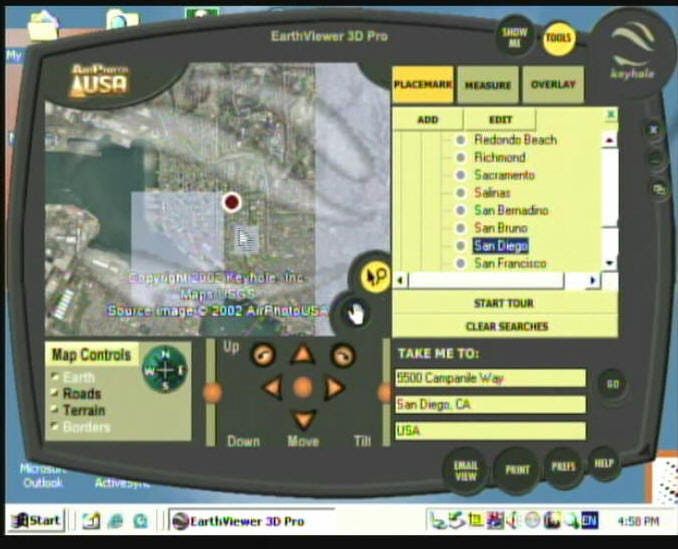Click the Clear Searches button

point(504,326)
